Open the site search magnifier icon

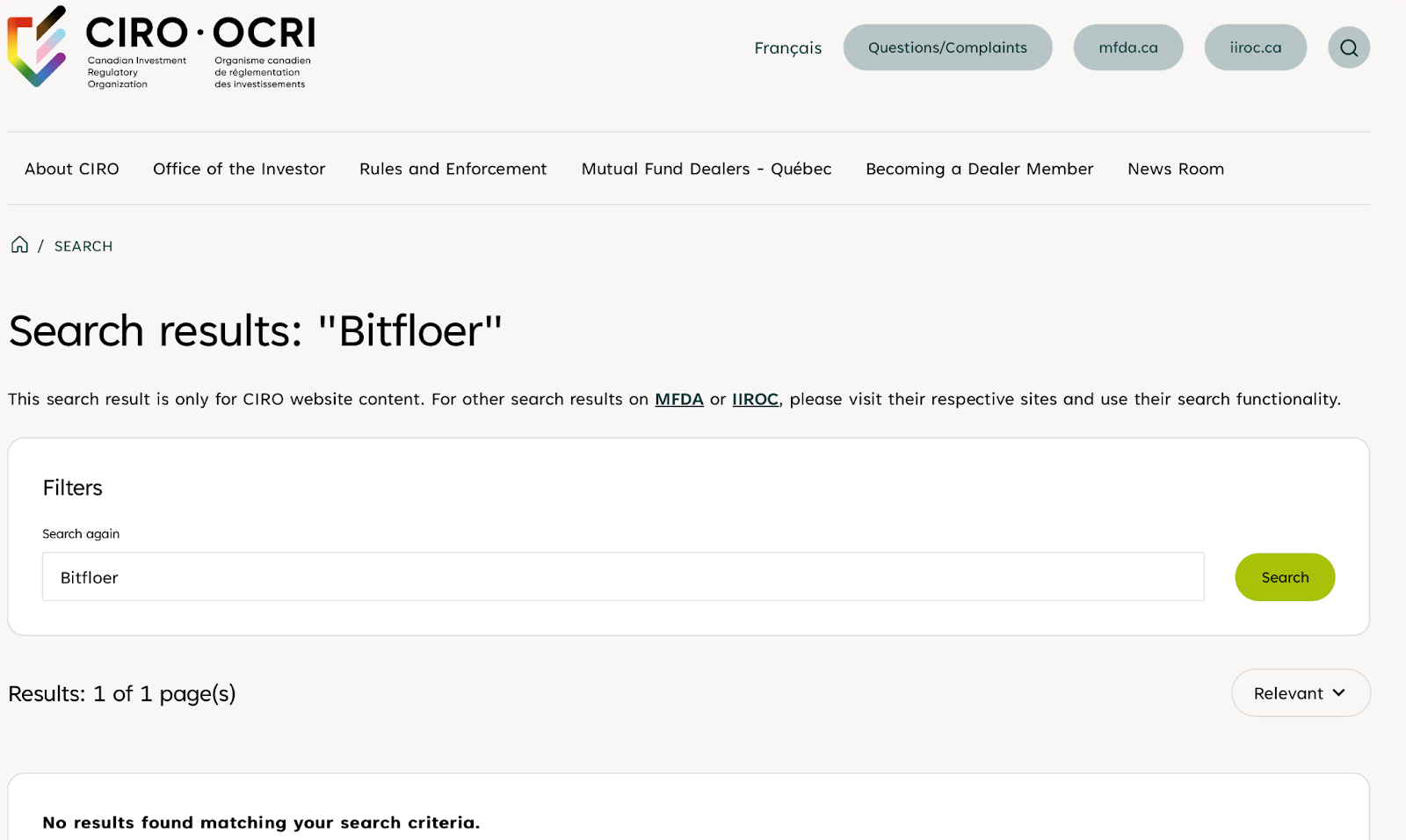pyautogui.click(x=1349, y=47)
